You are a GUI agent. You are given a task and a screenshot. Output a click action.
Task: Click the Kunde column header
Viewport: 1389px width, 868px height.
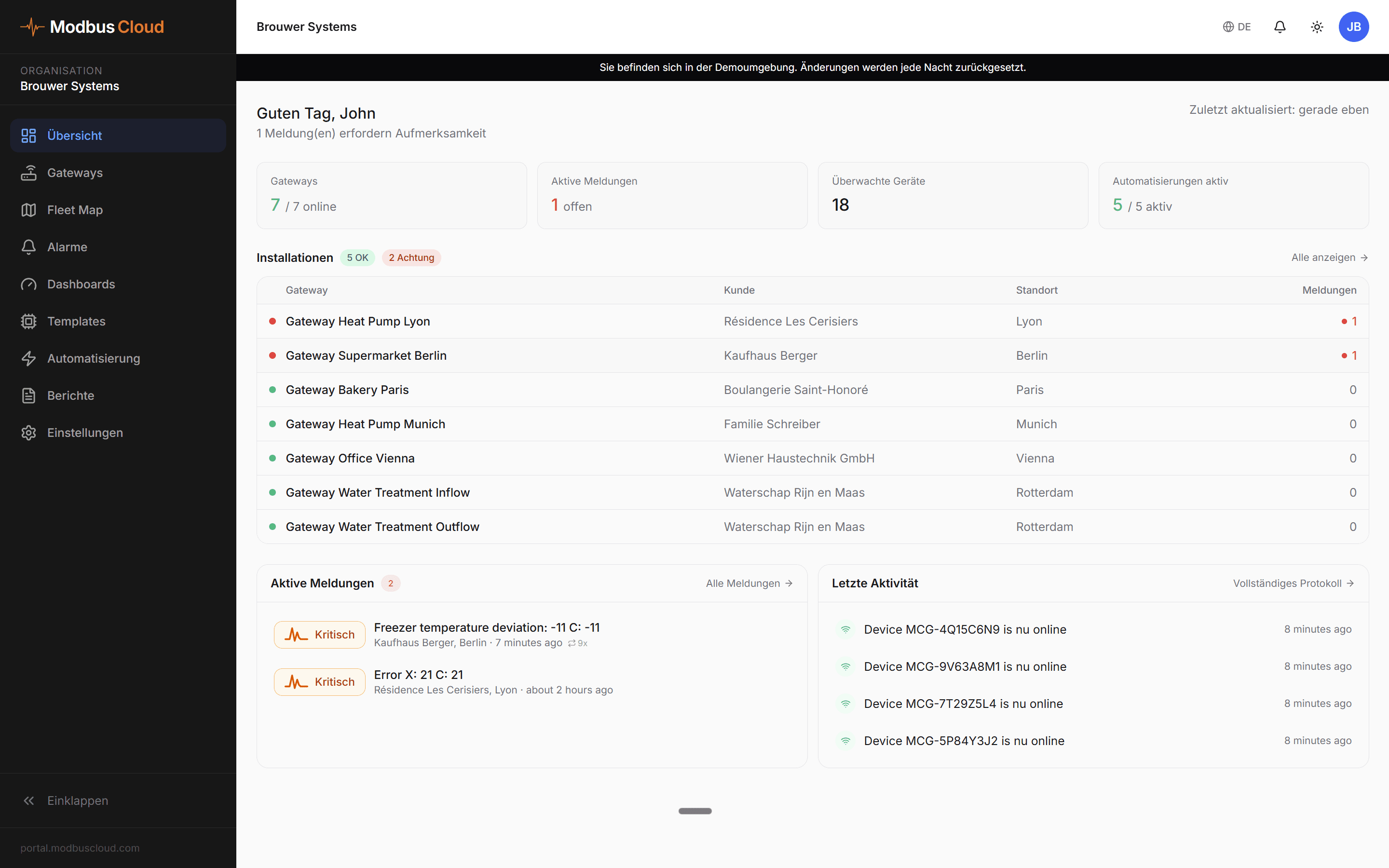739,290
